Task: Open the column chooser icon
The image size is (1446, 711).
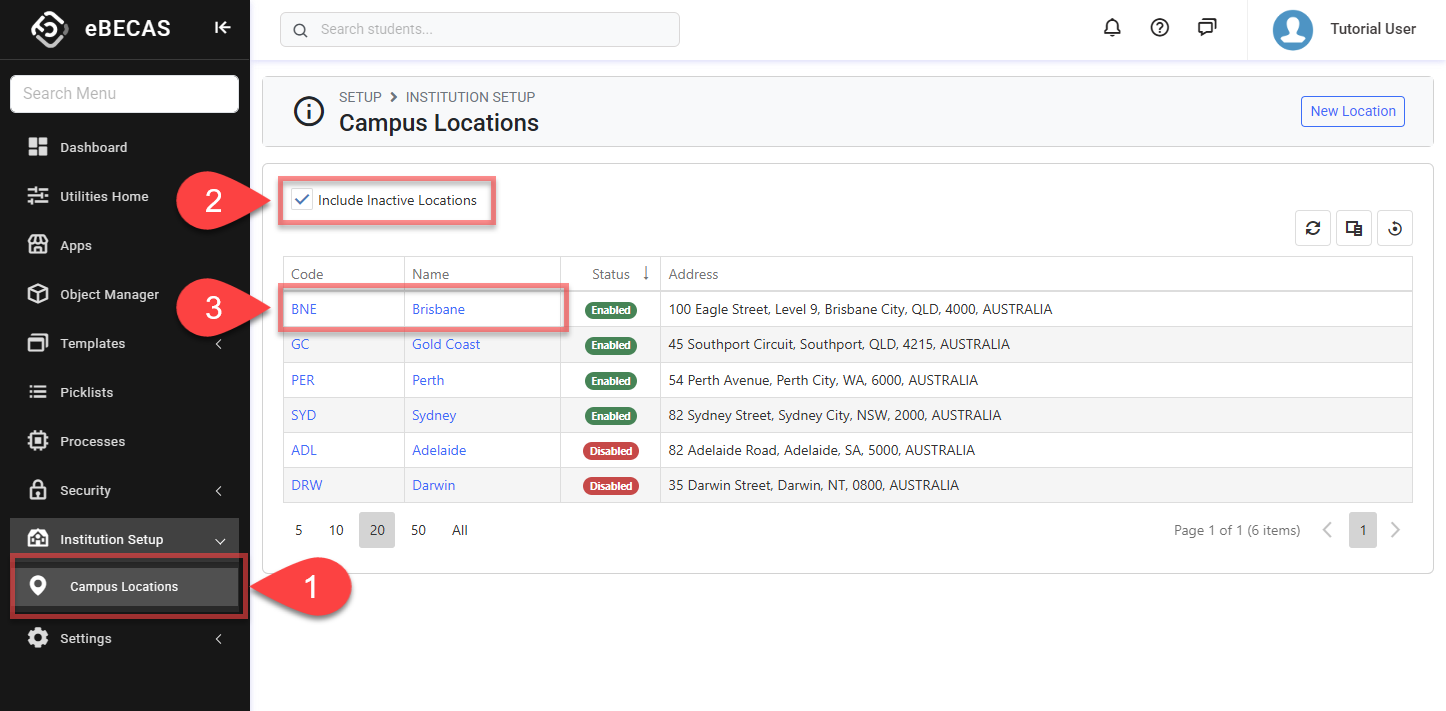Action: [1353, 228]
